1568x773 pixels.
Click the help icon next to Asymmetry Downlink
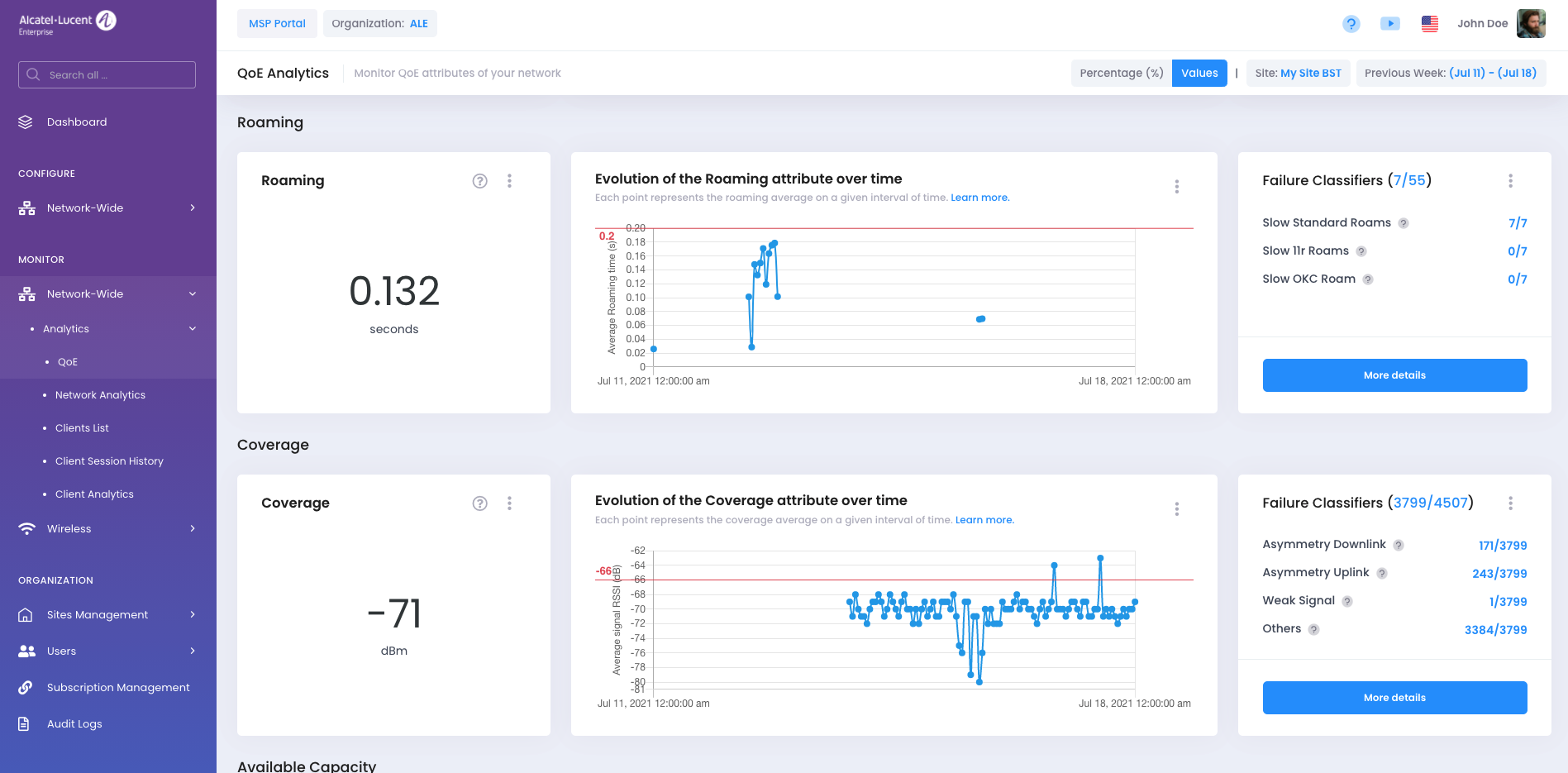click(1399, 546)
